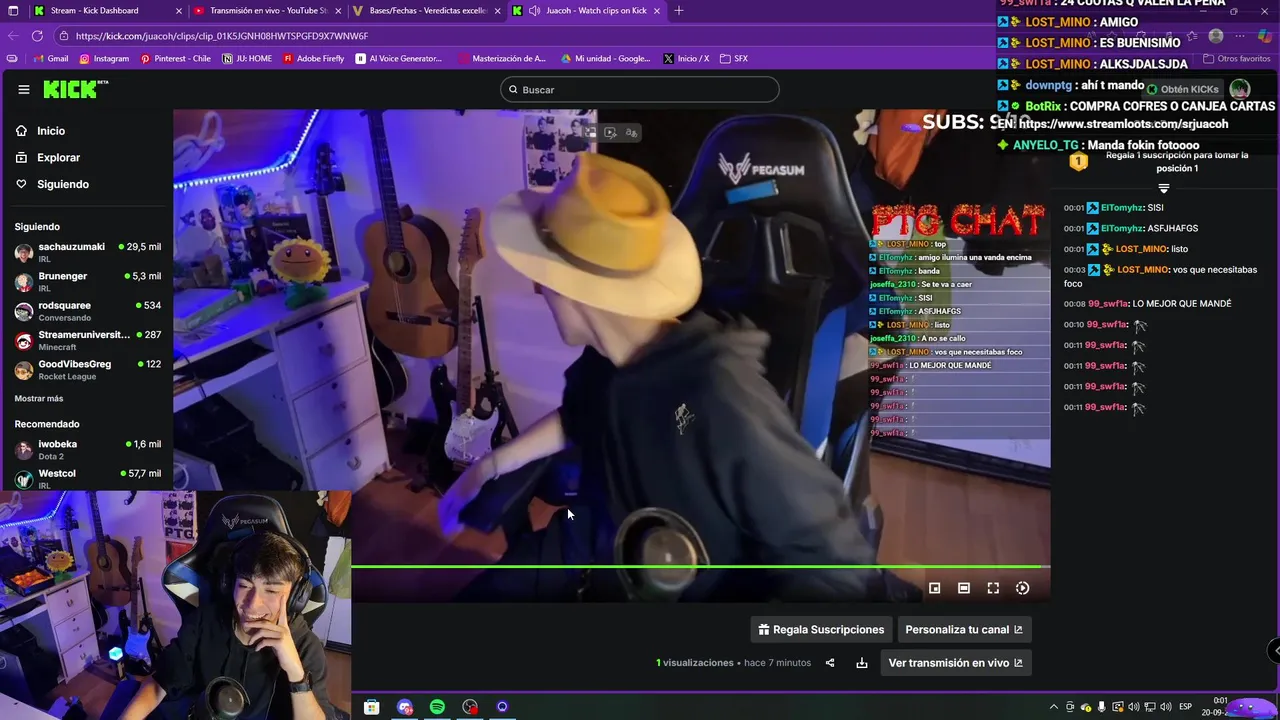Open Westcol recommended channel

[x=88, y=478]
